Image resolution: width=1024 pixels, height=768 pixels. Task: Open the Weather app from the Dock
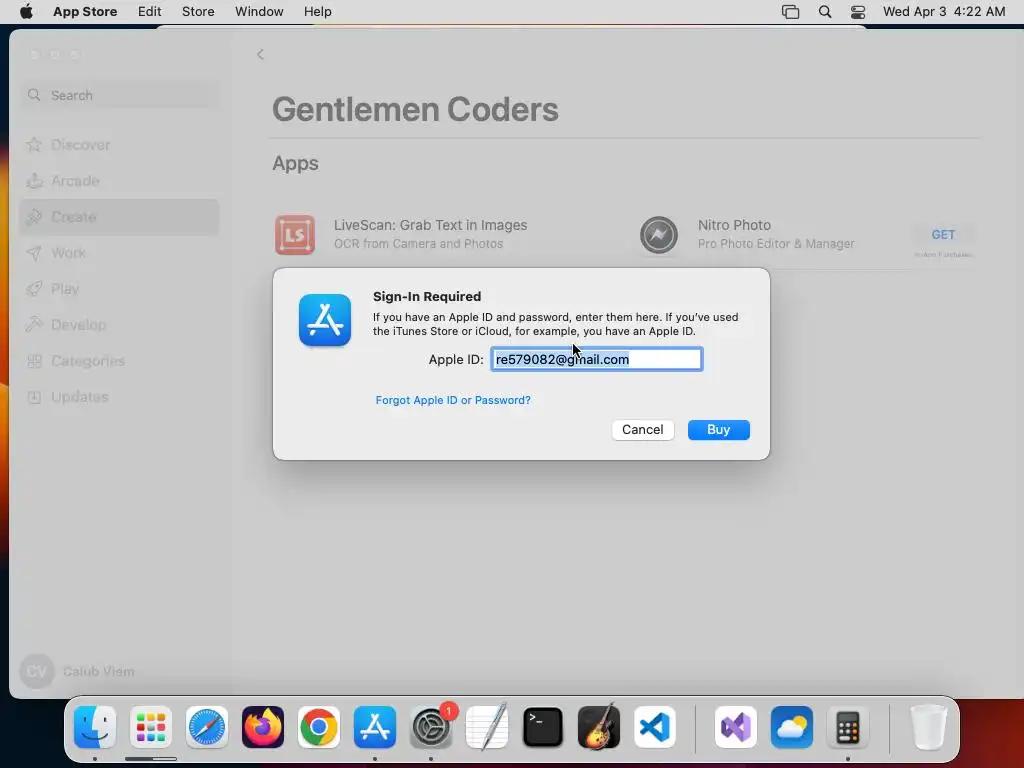[x=792, y=727]
